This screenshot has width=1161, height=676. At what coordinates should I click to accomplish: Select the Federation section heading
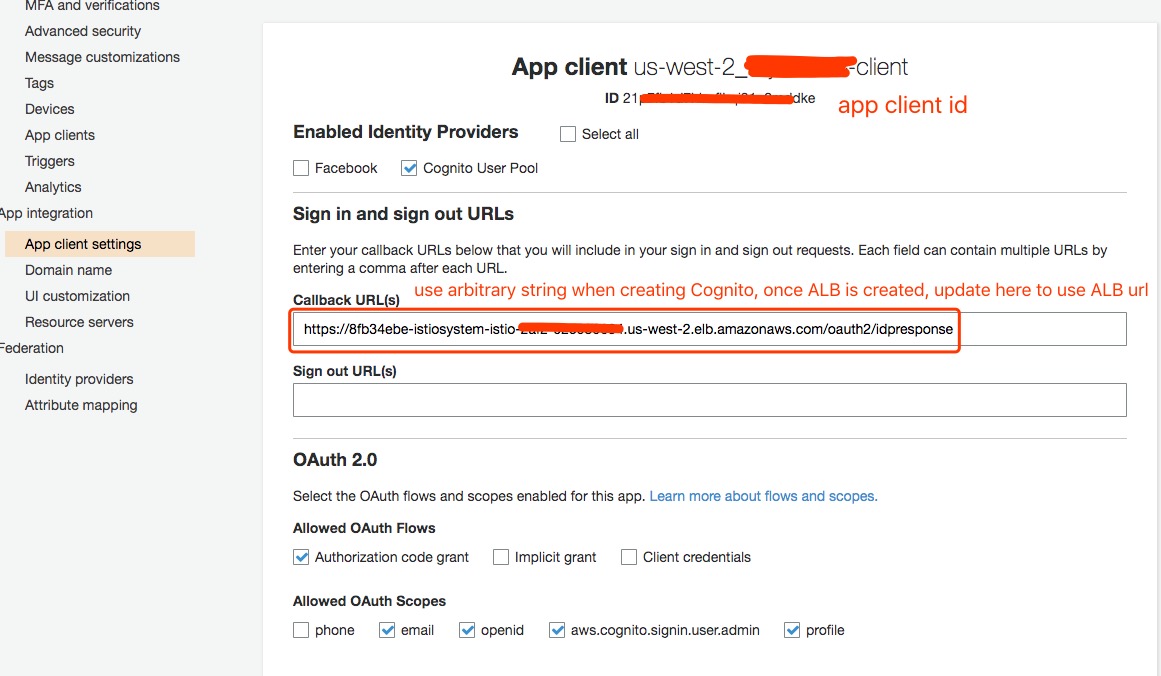[32, 348]
